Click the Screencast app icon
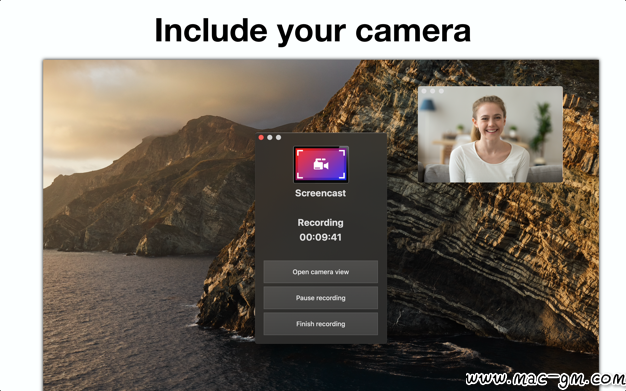This screenshot has width=626, height=391. click(x=321, y=165)
